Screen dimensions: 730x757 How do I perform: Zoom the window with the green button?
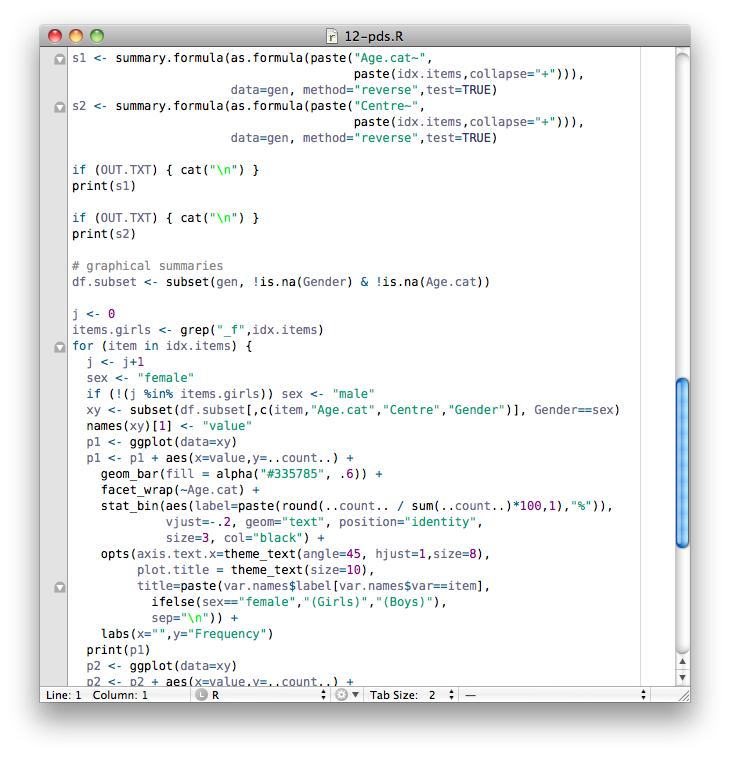tap(97, 36)
